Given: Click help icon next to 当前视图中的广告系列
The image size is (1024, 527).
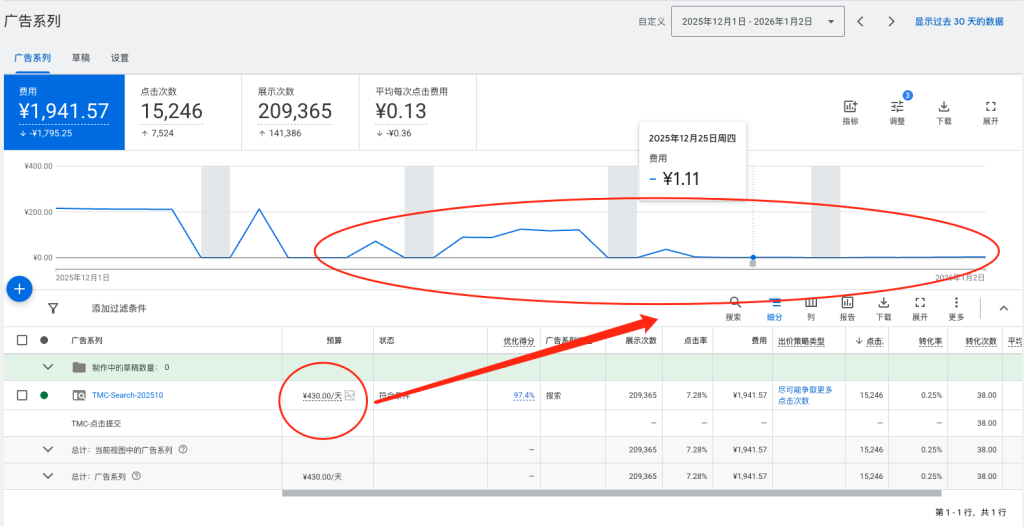Looking at the screenshot, I should pos(183,449).
